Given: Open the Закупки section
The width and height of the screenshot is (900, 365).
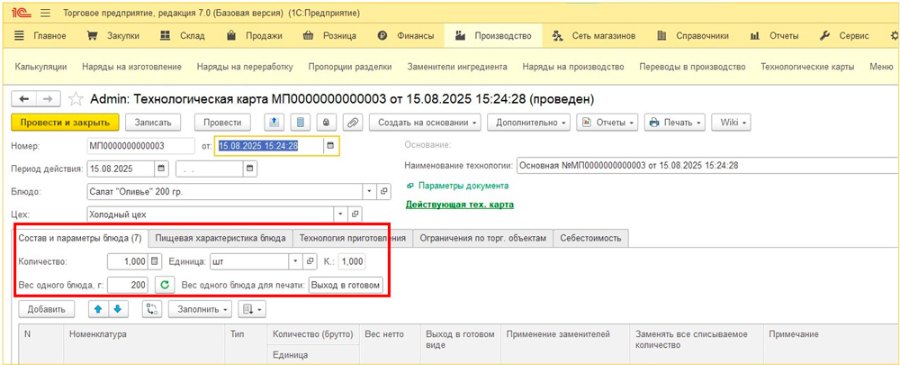Looking at the screenshot, I should click(113, 36).
